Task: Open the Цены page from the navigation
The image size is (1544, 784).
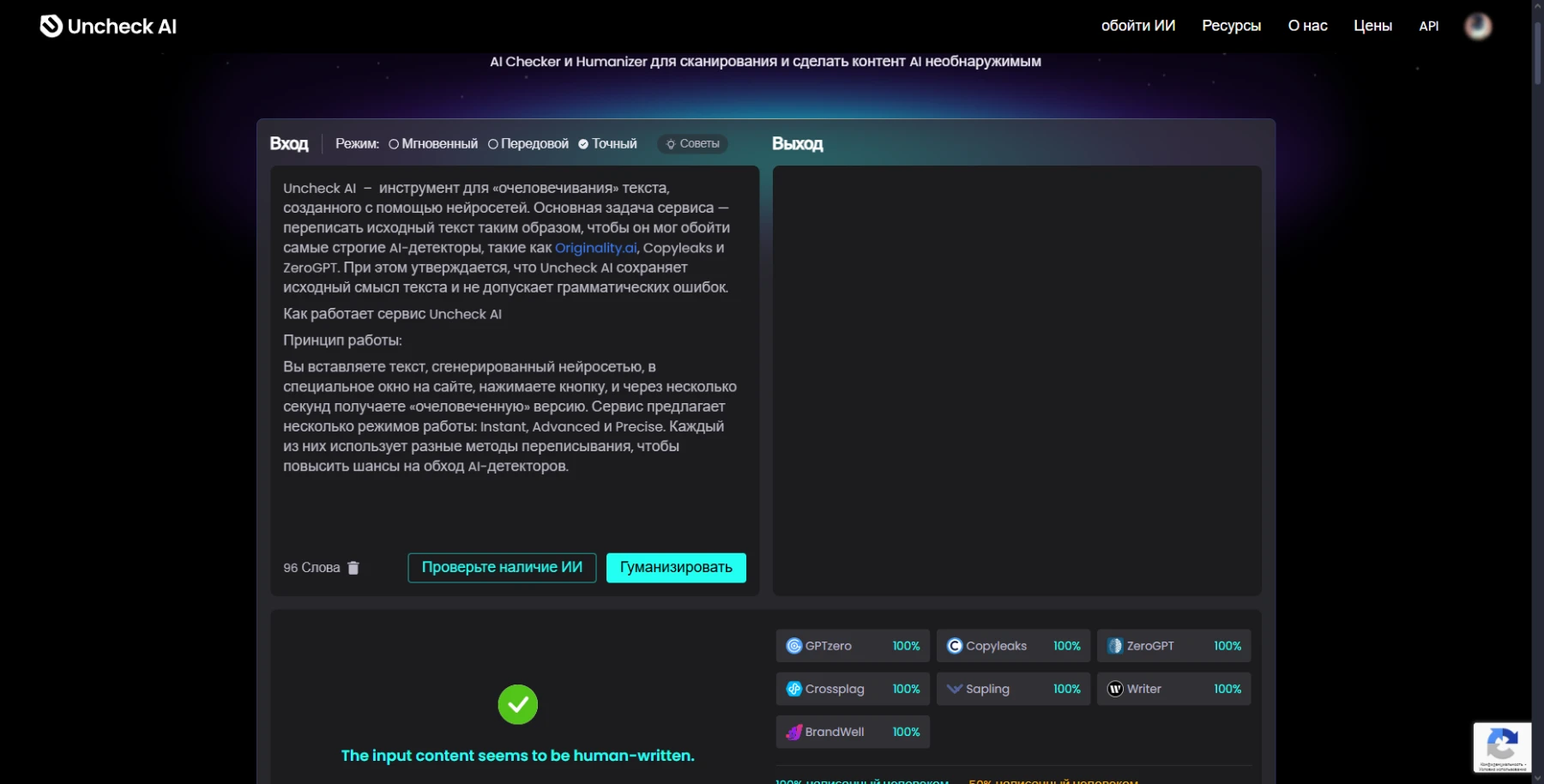Action: [1372, 25]
